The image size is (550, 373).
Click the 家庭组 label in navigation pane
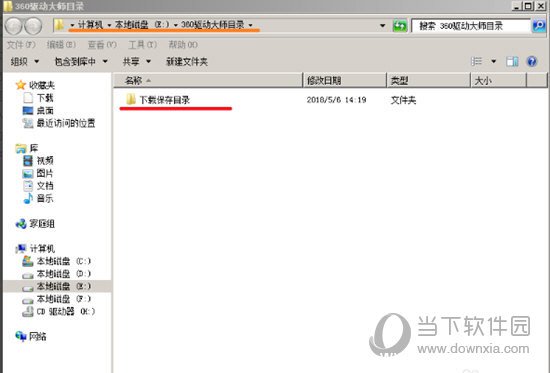click(42, 224)
